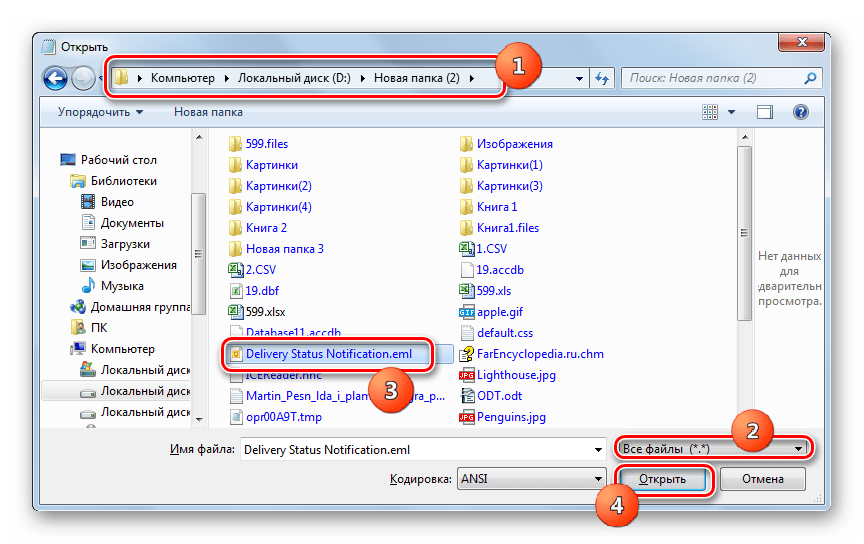
Task: Click the Открыть button
Action: coord(662,479)
